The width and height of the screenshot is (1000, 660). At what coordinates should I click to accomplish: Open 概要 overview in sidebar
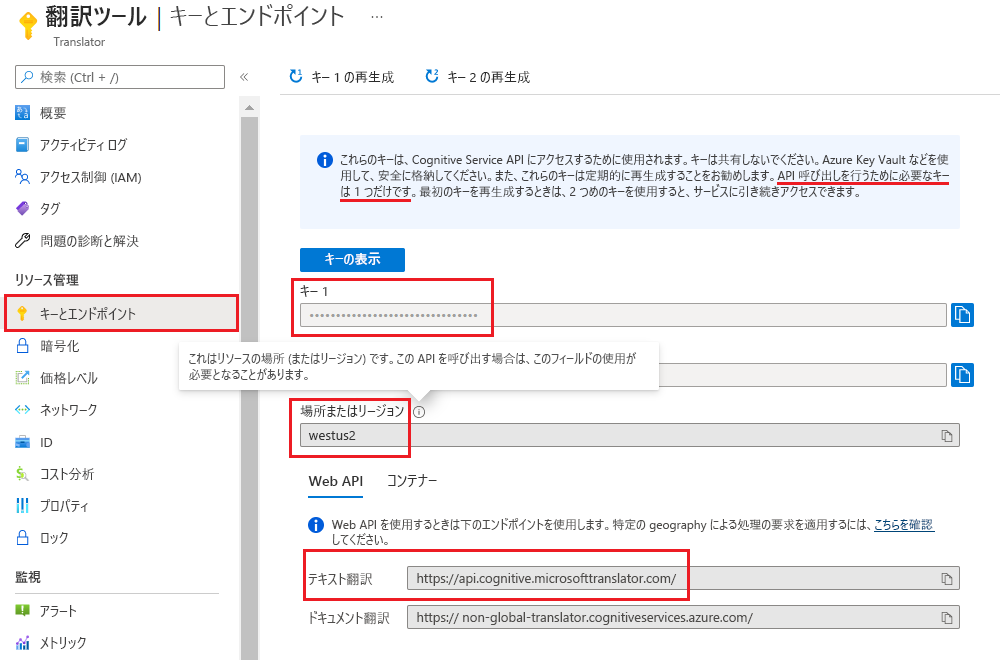coord(53,113)
